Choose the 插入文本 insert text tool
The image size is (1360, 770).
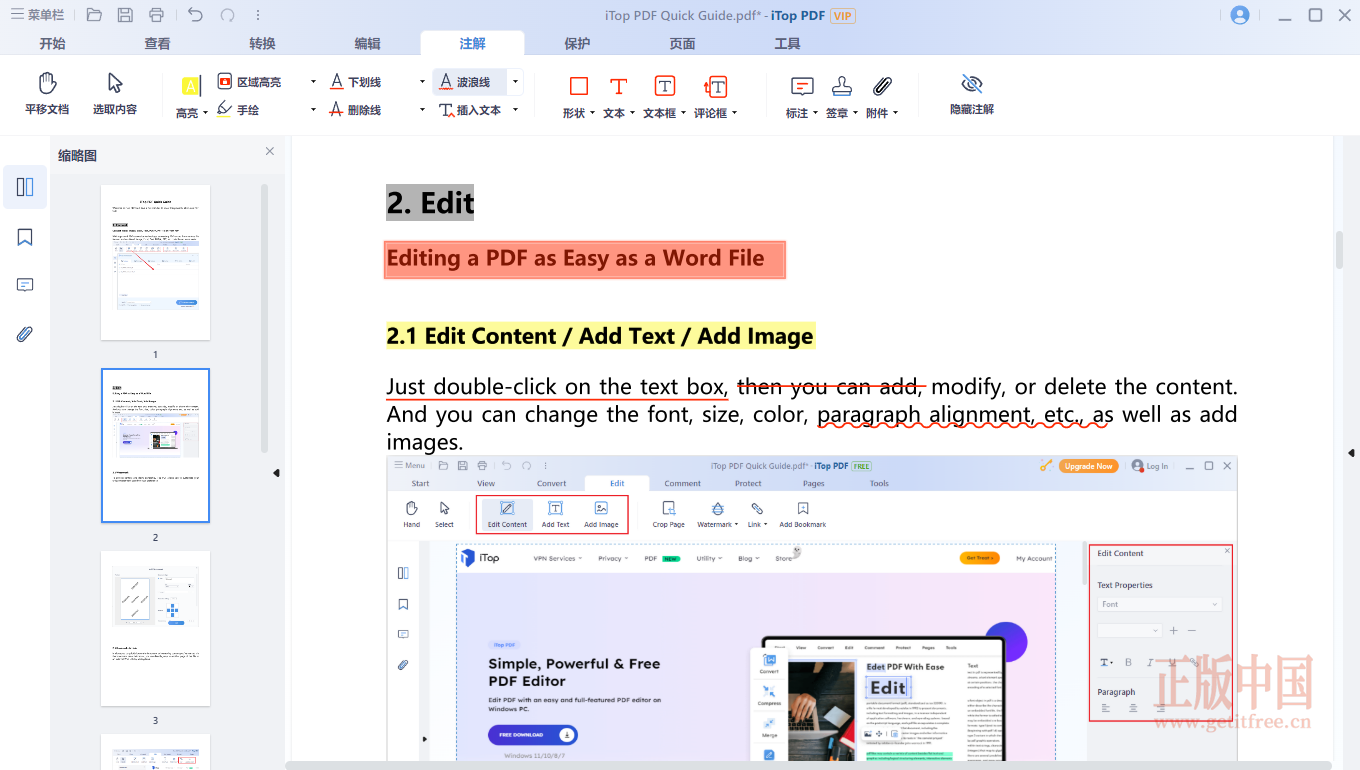coord(471,110)
